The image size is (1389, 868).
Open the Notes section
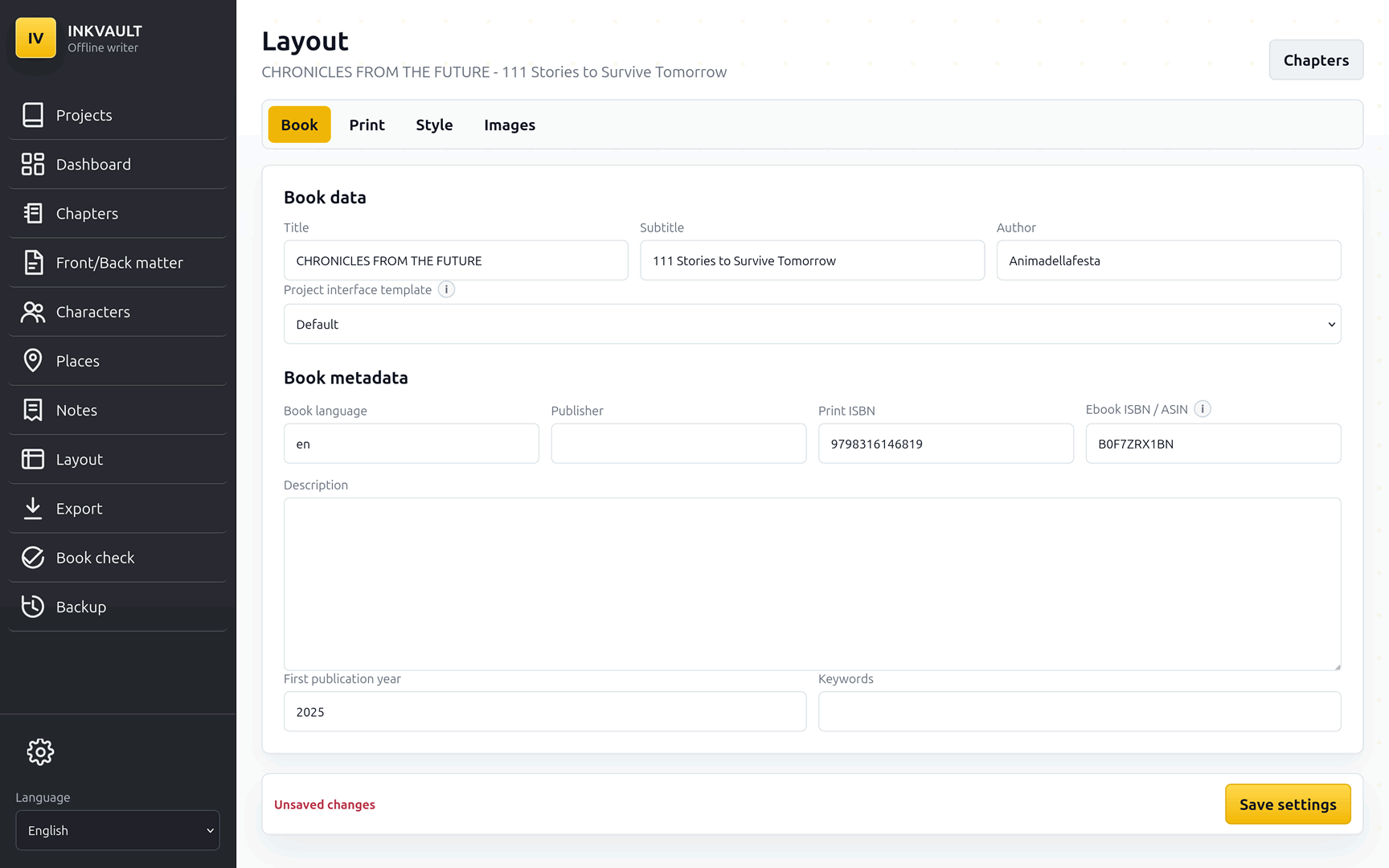click(x=117, y=410)
